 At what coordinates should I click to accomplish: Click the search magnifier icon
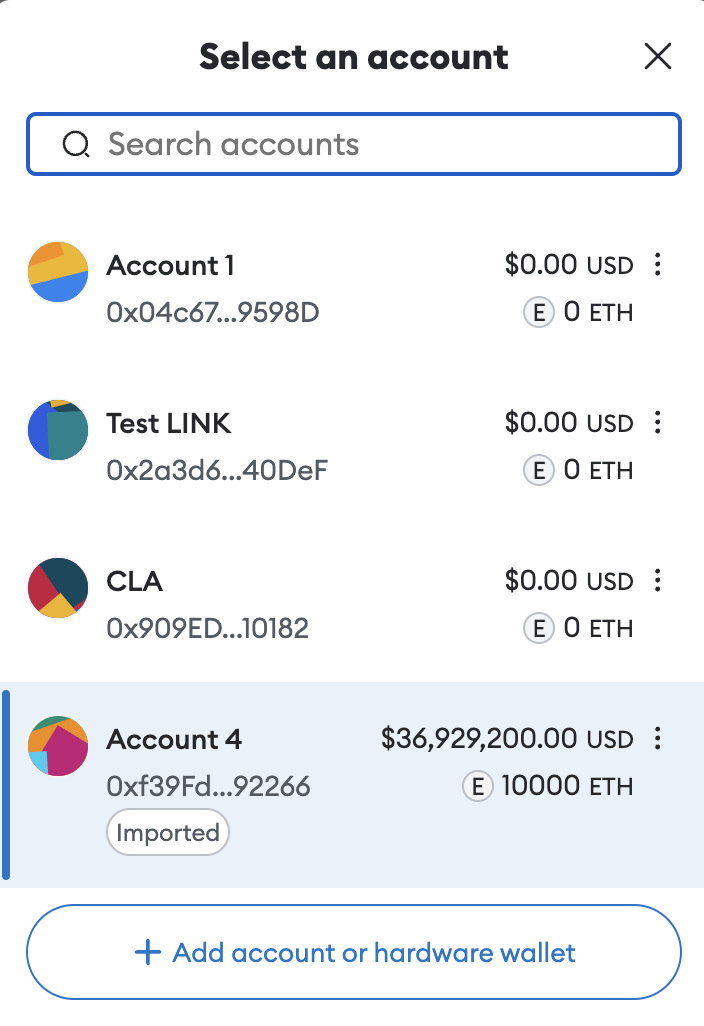point(76,144)
